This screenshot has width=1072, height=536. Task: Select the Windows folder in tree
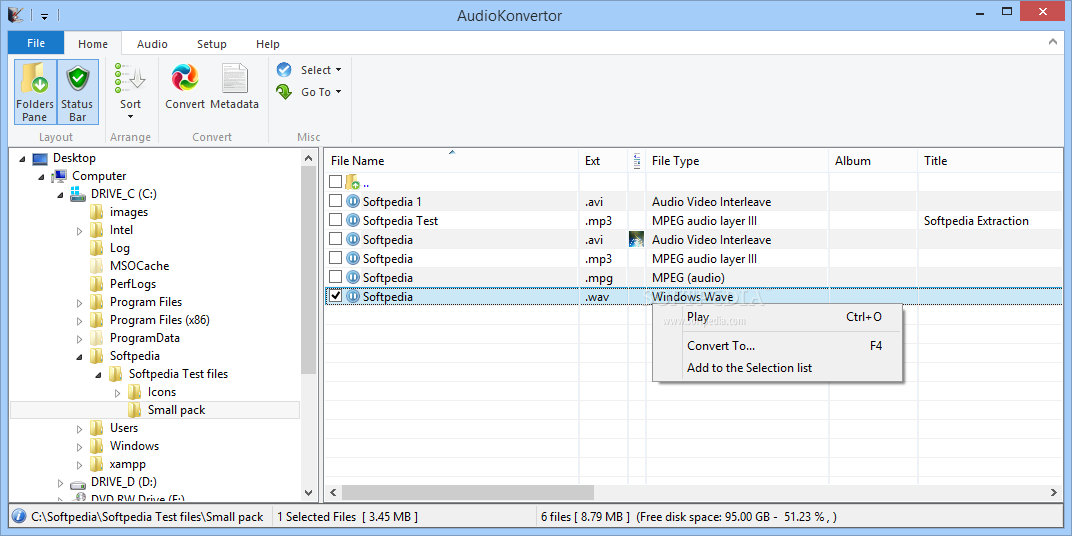click(x=134, y=446)
